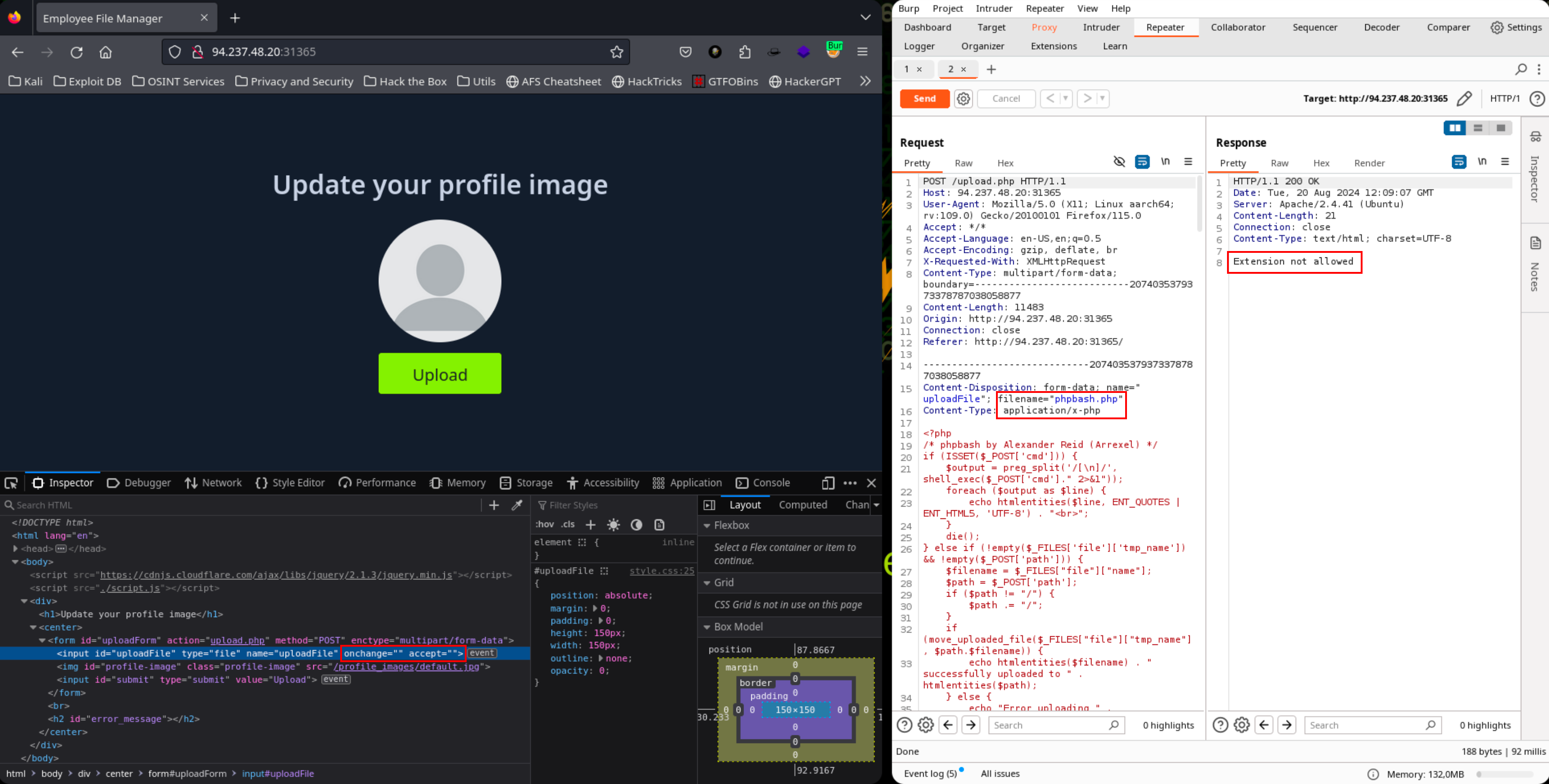
Task: Toggle responsive design mode in DevTools
Action: (x=828, y=483)
